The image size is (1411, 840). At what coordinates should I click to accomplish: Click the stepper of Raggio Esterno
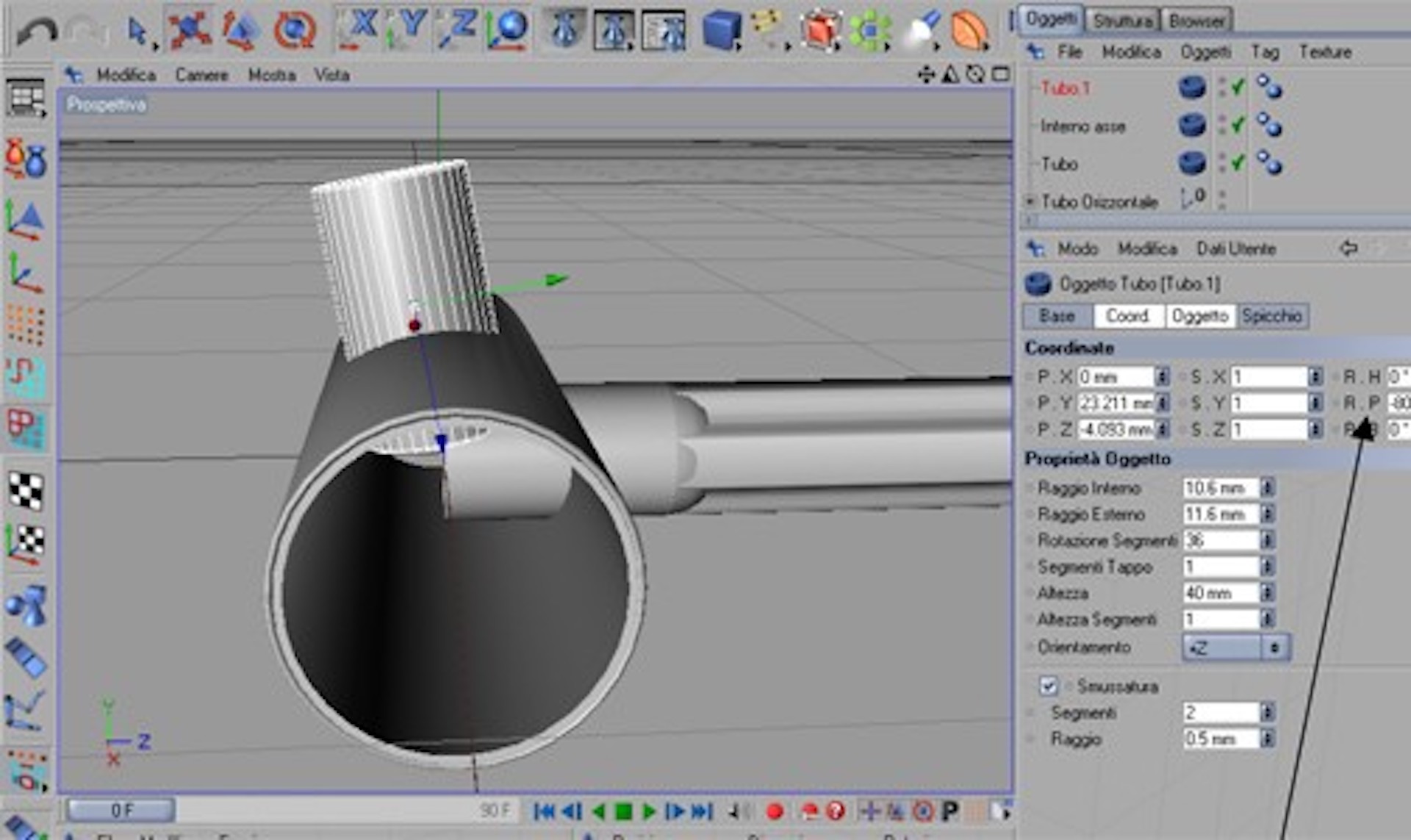[x=1268, y=514]
